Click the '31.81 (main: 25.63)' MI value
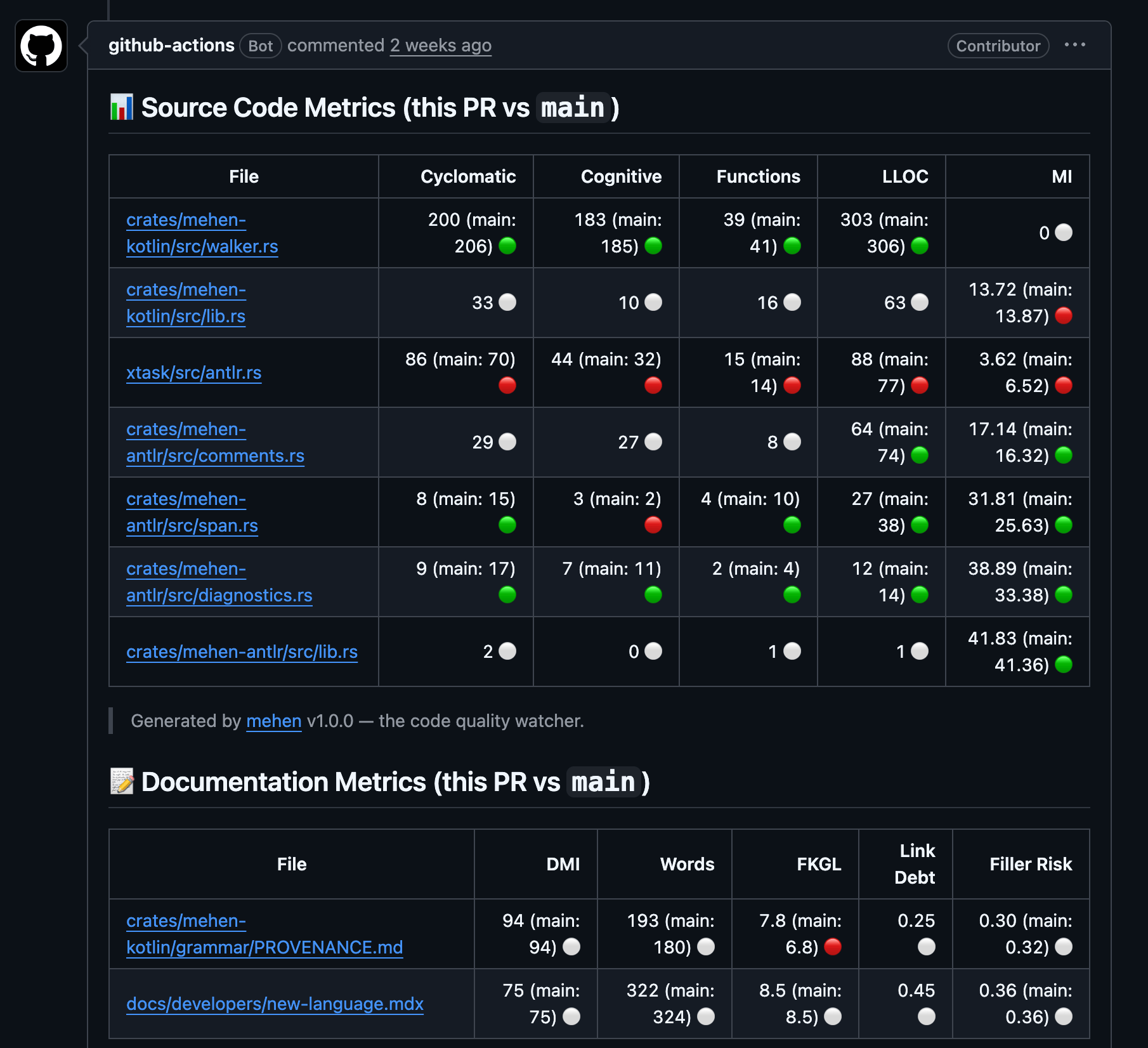 click(x=1020, y=512)
